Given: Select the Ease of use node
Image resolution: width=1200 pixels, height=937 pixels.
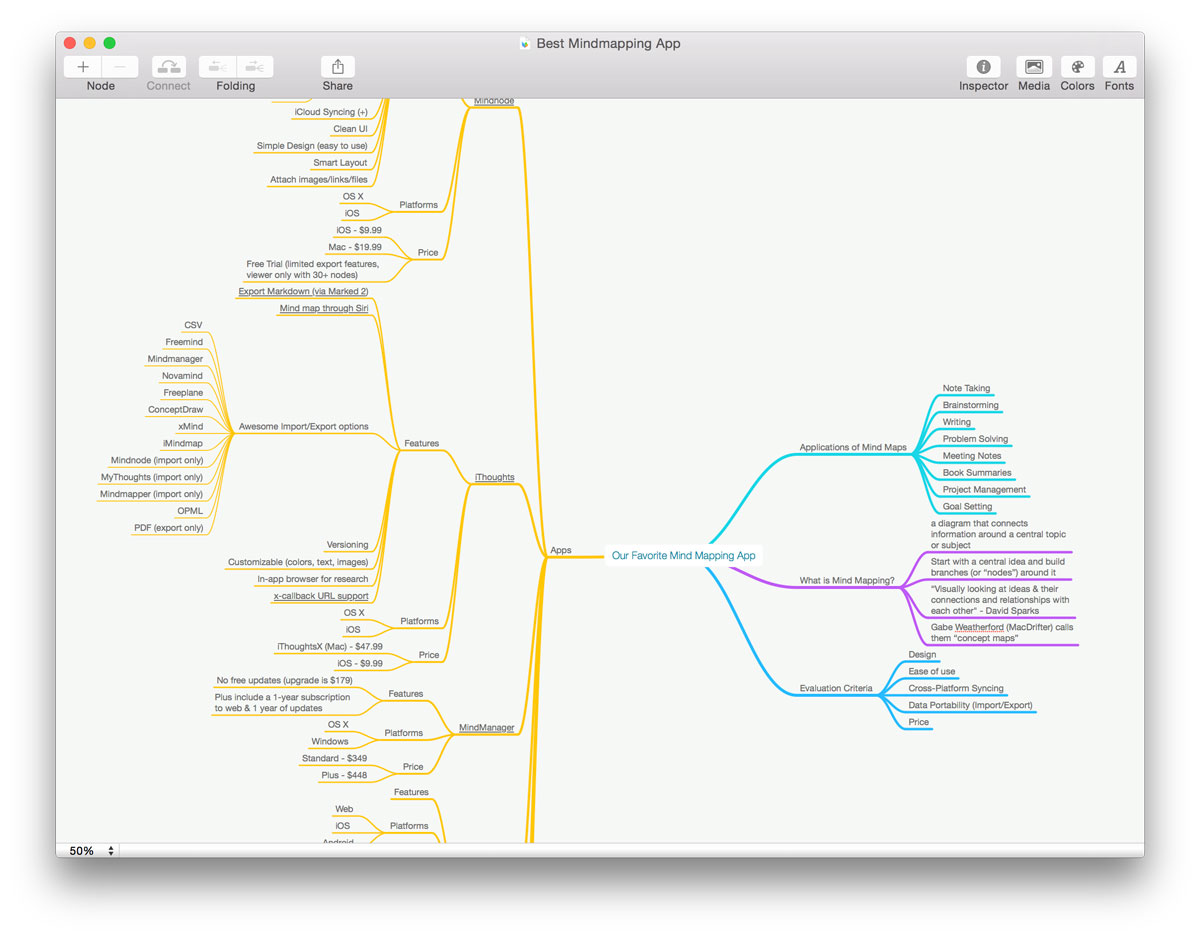Looking at the screenshot, I should pos(931,671).
